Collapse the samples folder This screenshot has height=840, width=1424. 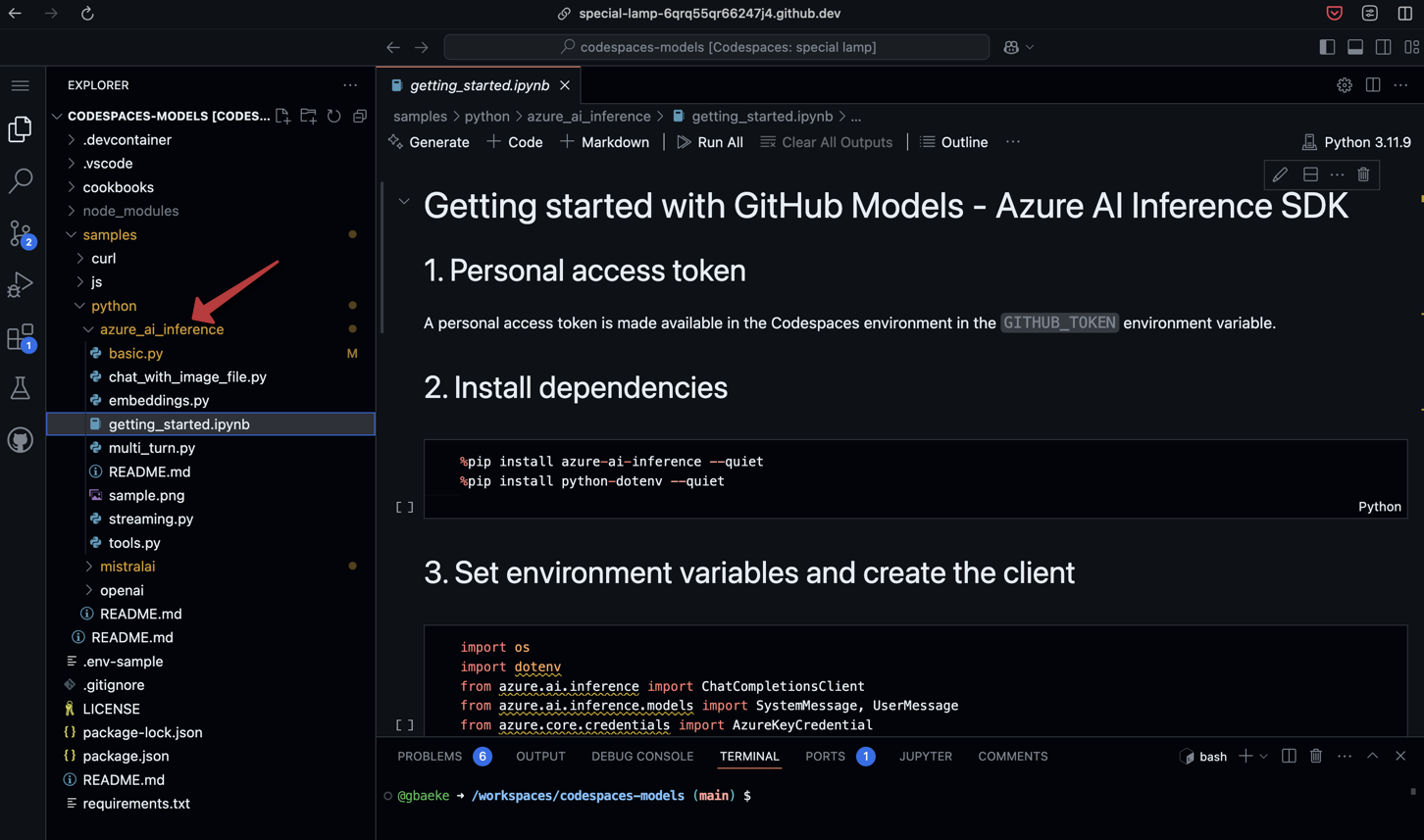[x=110, y=234]
